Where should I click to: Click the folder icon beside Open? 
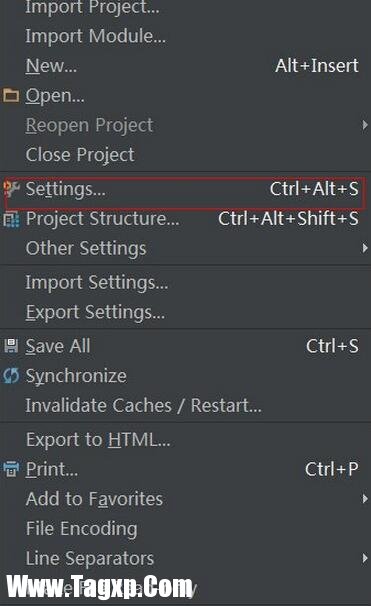point(11,95)
